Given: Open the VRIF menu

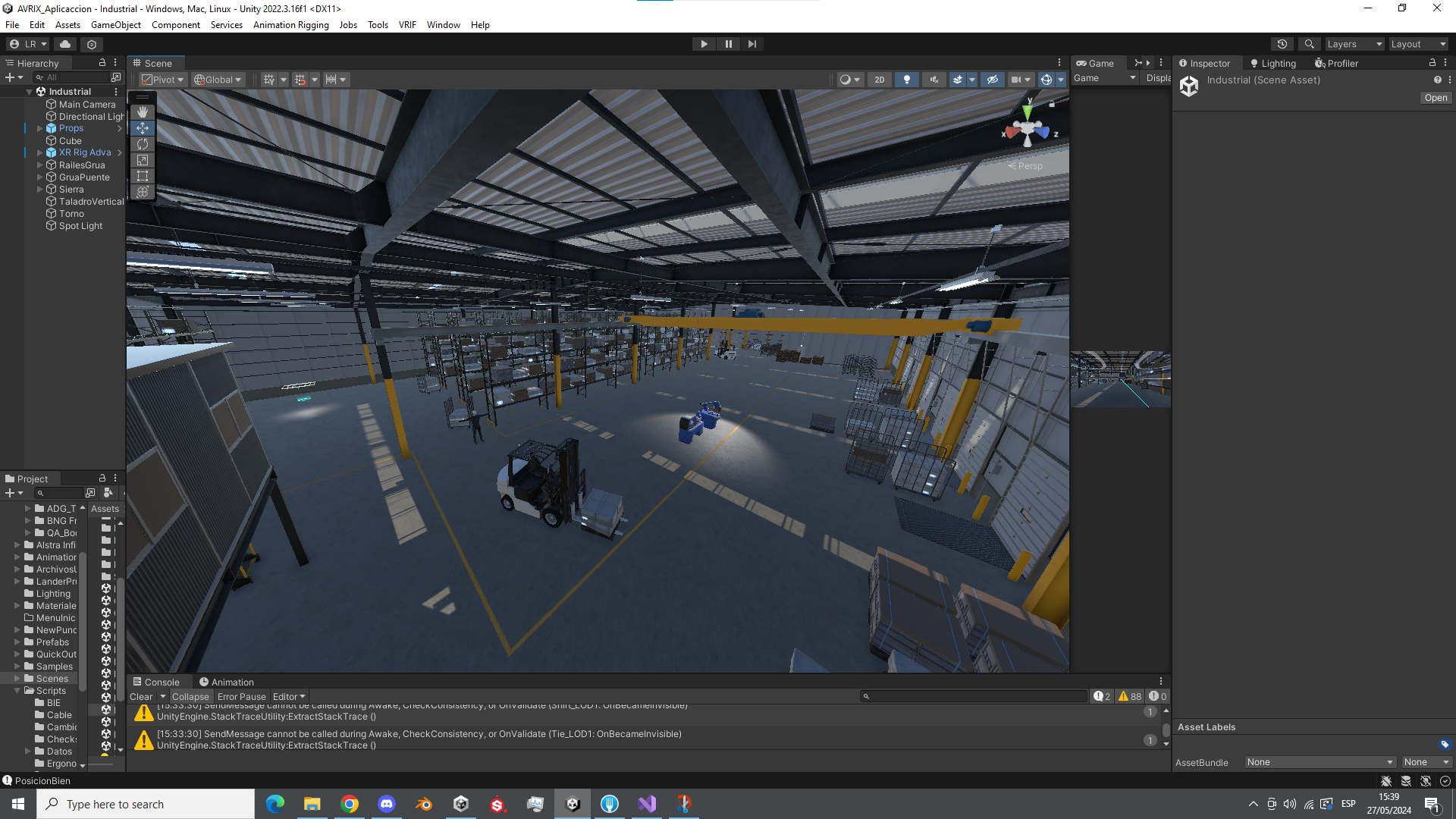Looking at the screenshot, I should (407, 25).
